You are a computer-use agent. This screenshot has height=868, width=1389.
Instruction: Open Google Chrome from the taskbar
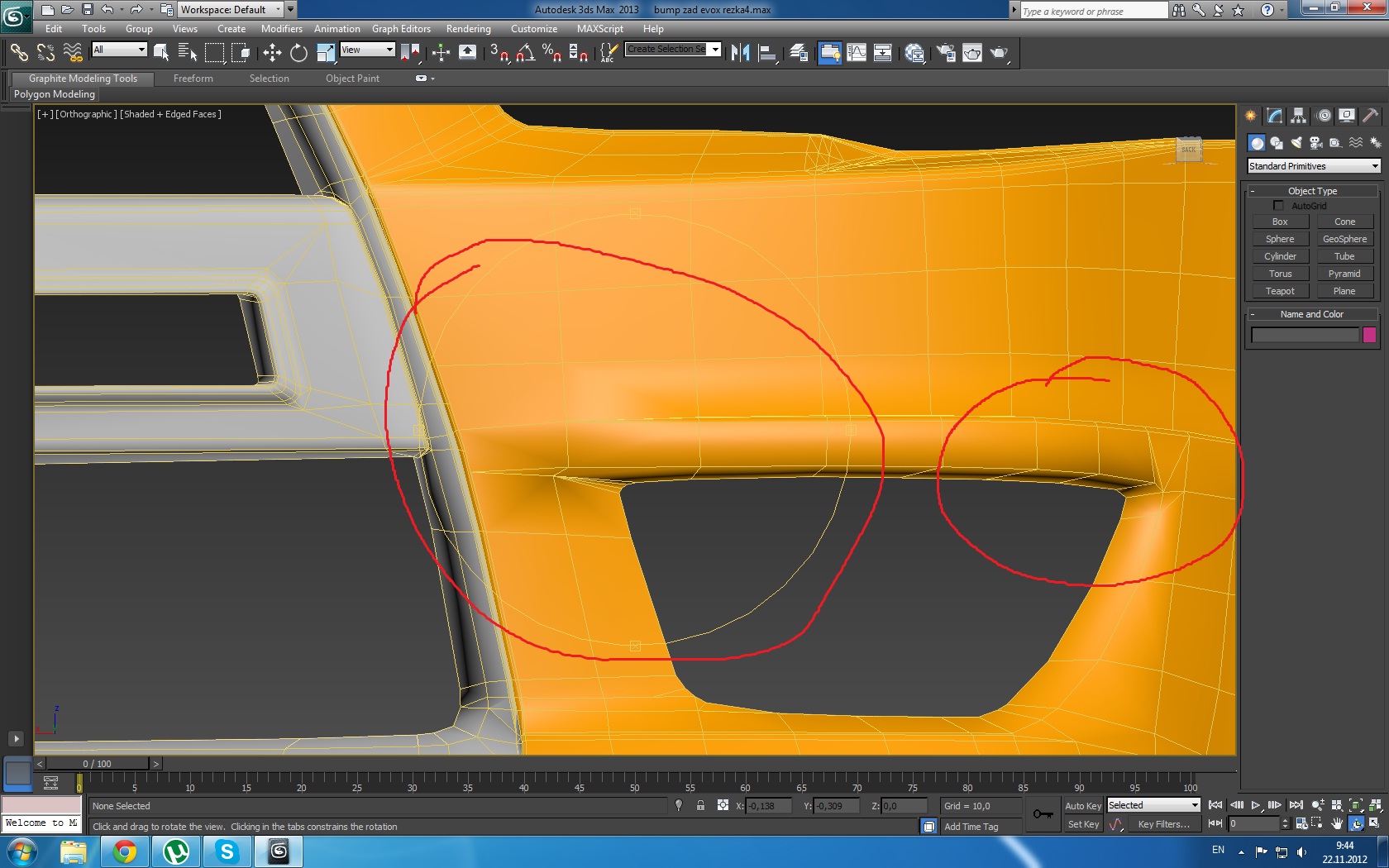coord(125,851)
